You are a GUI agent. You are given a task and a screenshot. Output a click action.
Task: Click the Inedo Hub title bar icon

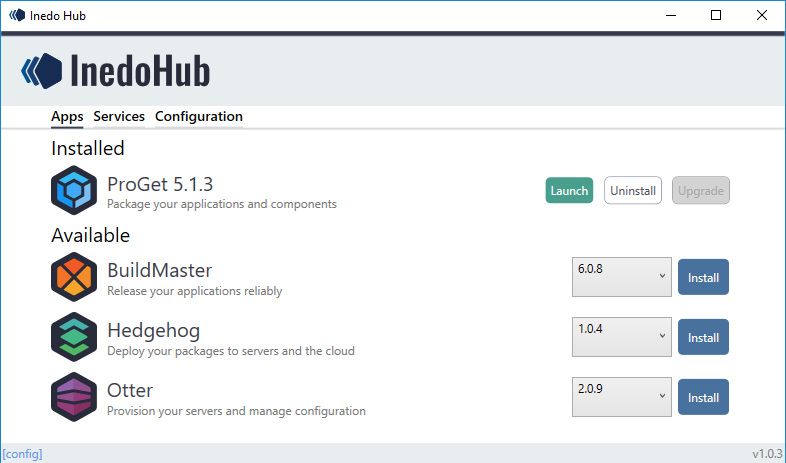coord(16,15)
